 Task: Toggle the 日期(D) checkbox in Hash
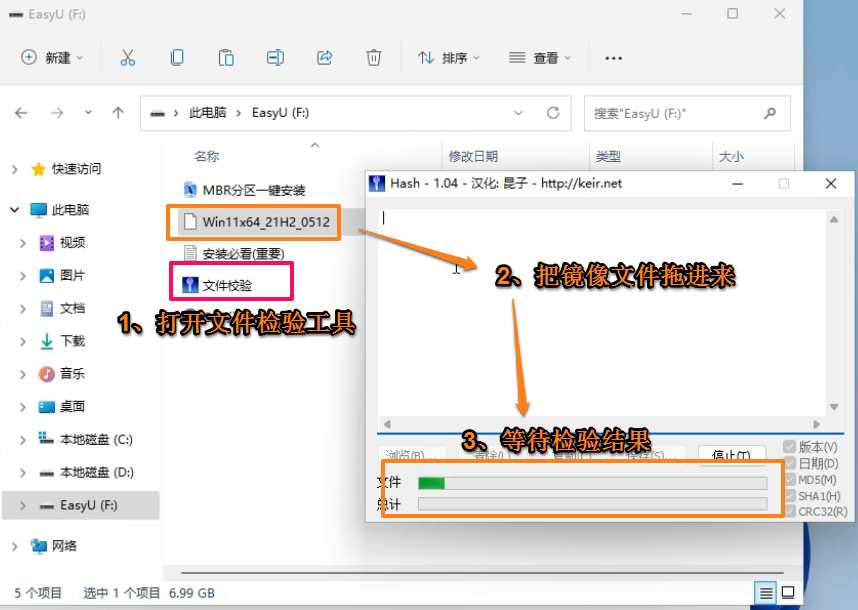[789, 463]
